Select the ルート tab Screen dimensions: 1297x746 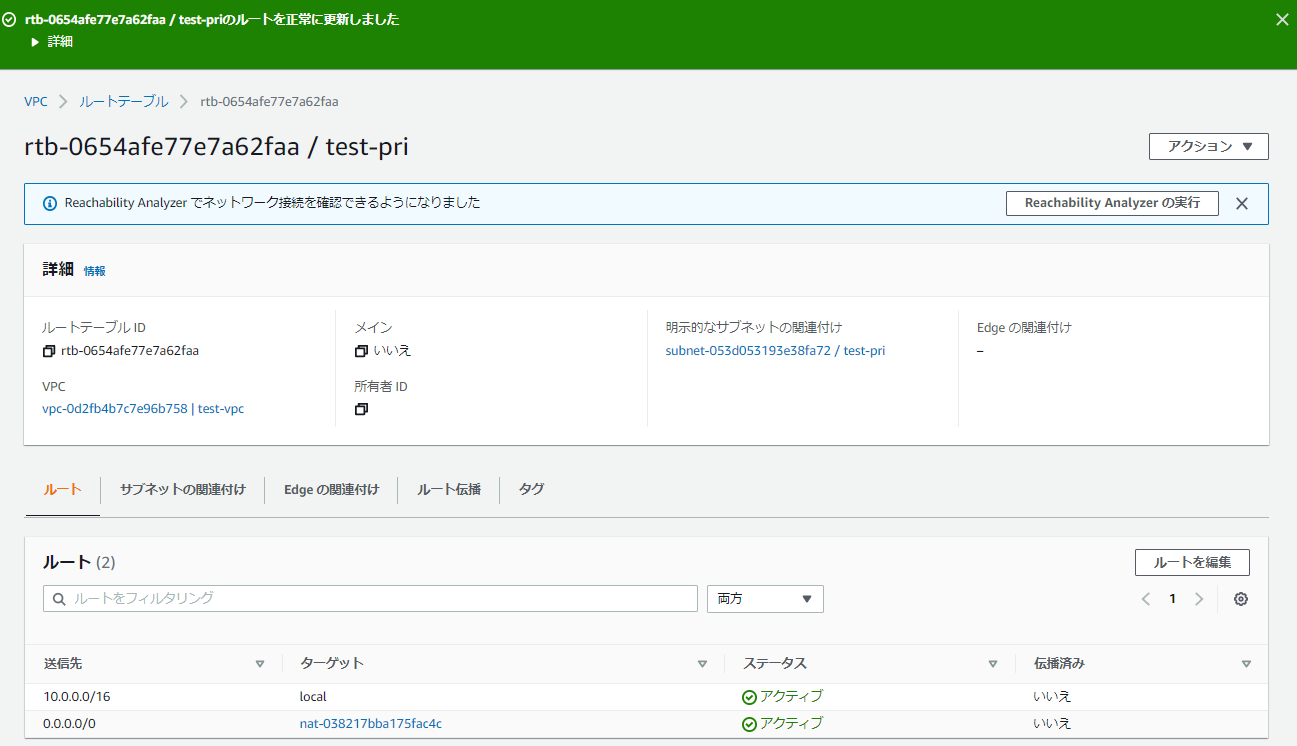[x=63, y=490]
